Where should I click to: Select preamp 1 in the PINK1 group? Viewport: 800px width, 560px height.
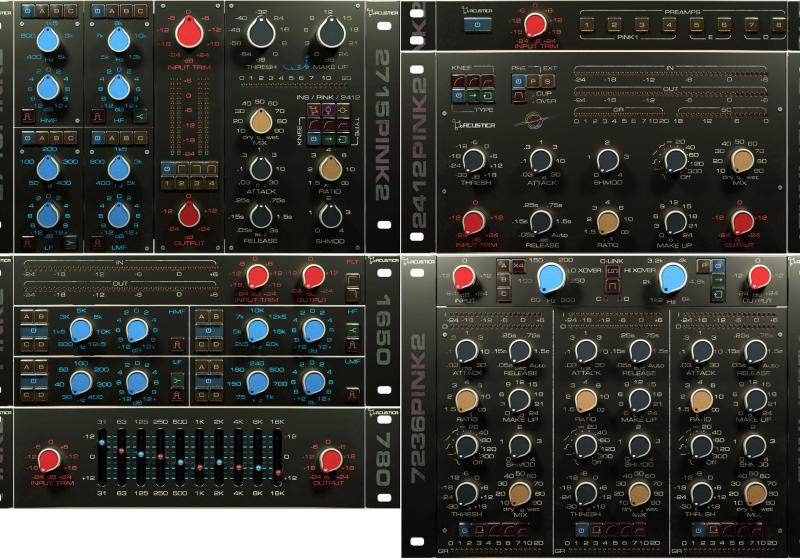587,24
